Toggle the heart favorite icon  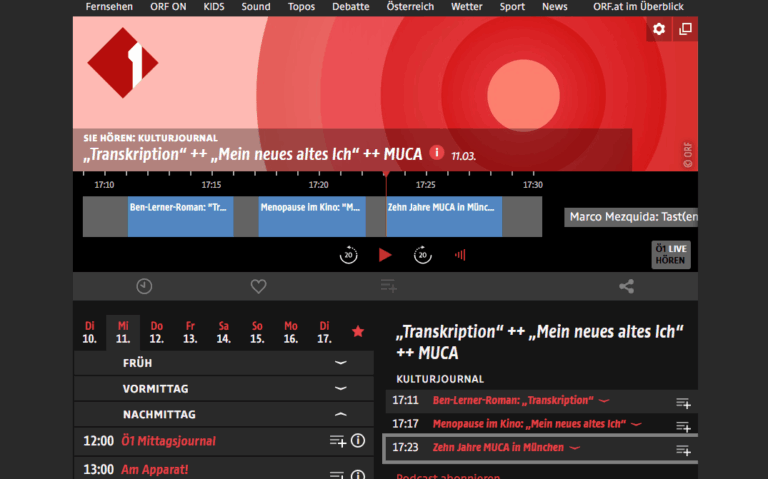pos(258,287)
